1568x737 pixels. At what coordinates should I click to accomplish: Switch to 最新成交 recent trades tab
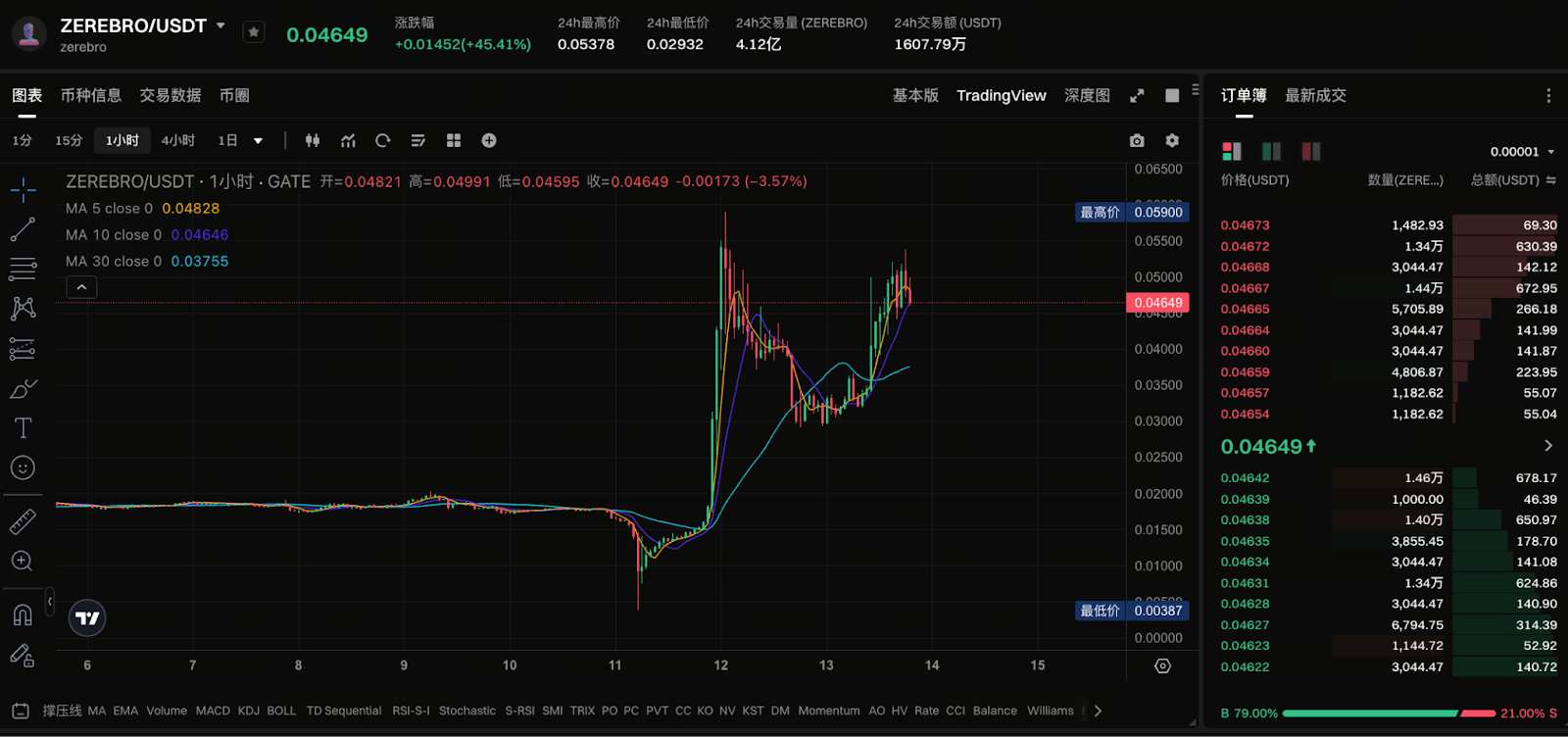click(1315, 95)
